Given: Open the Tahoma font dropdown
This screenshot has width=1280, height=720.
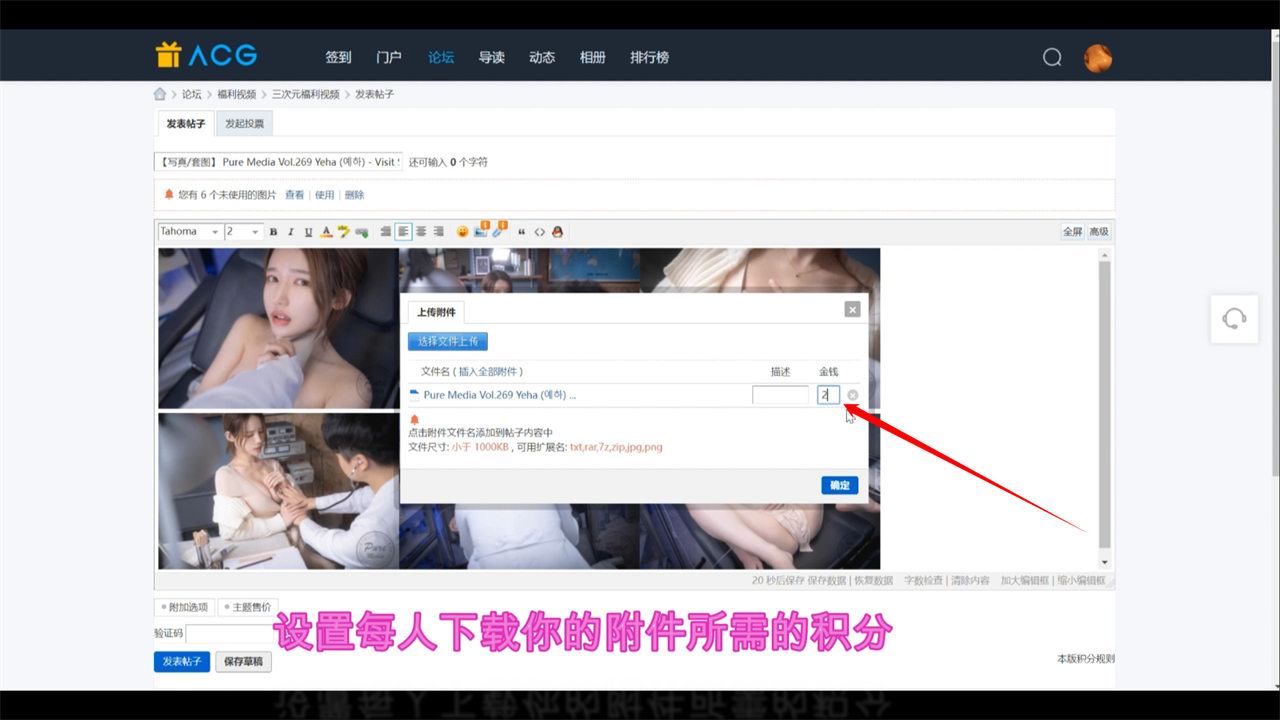Looking at the screenshot, I should [189, 232].
